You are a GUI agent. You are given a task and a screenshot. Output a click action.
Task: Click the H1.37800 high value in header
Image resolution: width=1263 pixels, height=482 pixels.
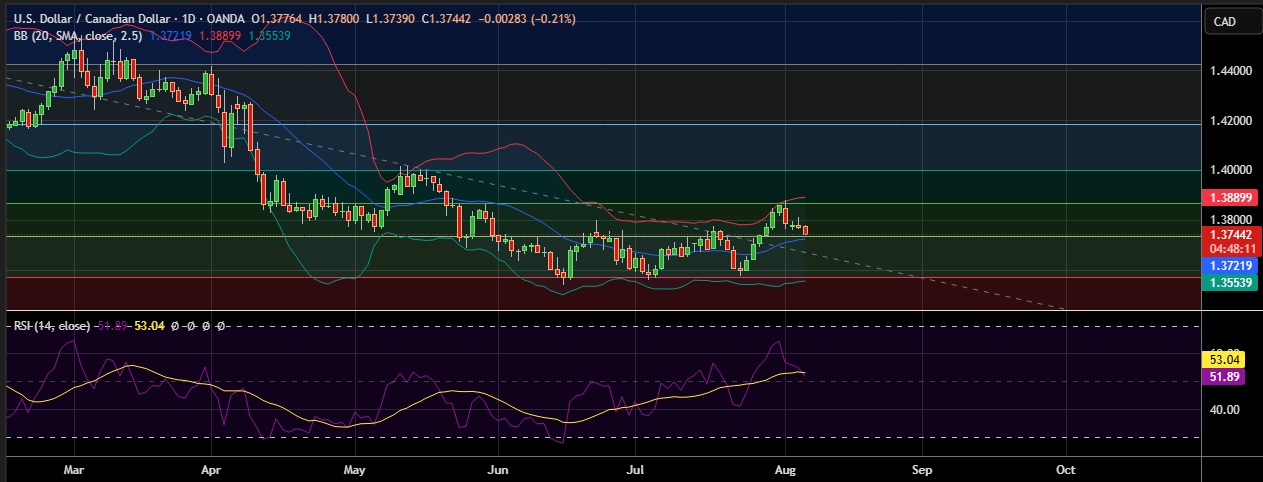[x=336, y=19]
